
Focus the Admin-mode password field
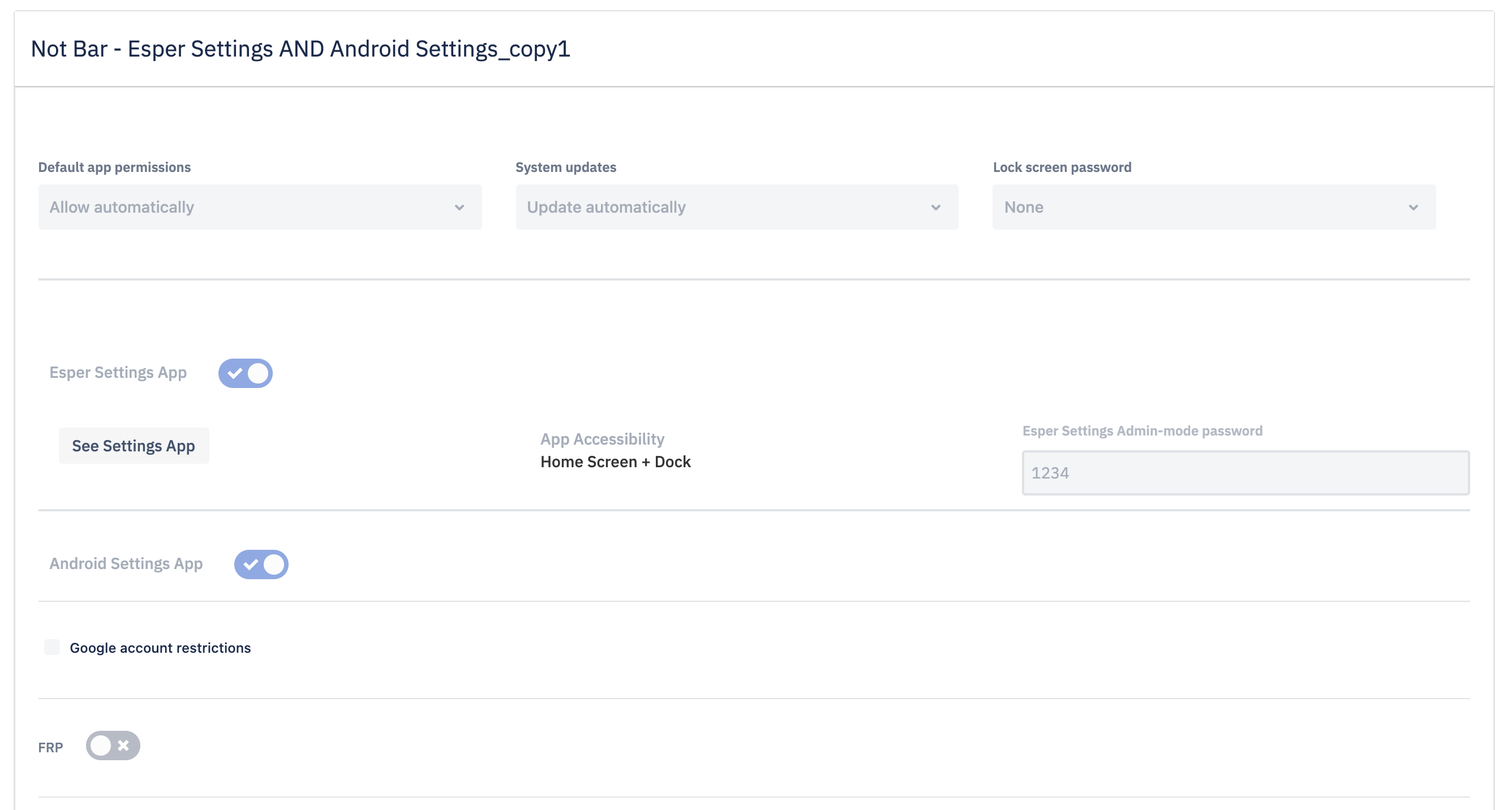(x=1245, y=473)
